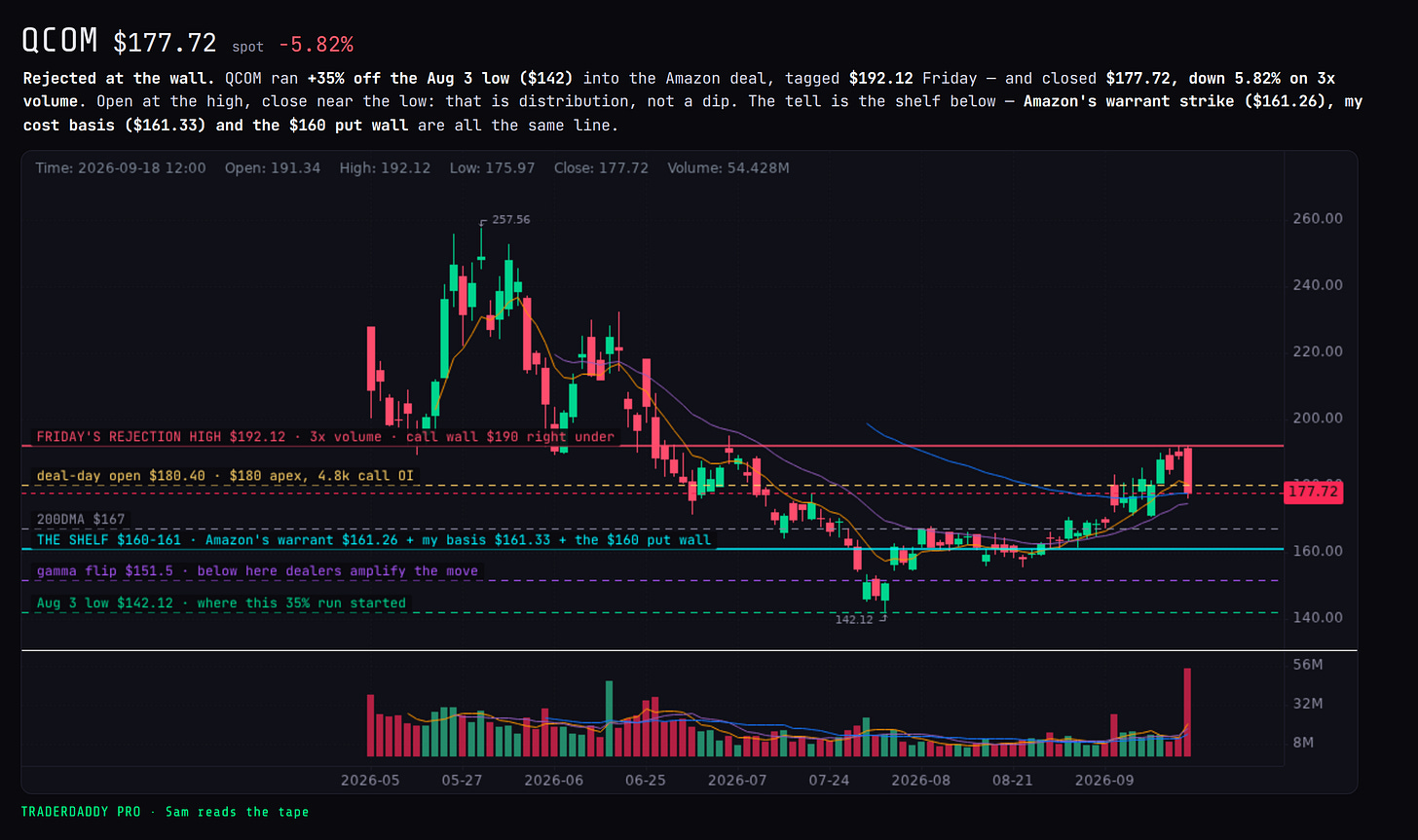
Task: Click "THE SHELF $160-161" annotation label
Action: tap(374, 539)
